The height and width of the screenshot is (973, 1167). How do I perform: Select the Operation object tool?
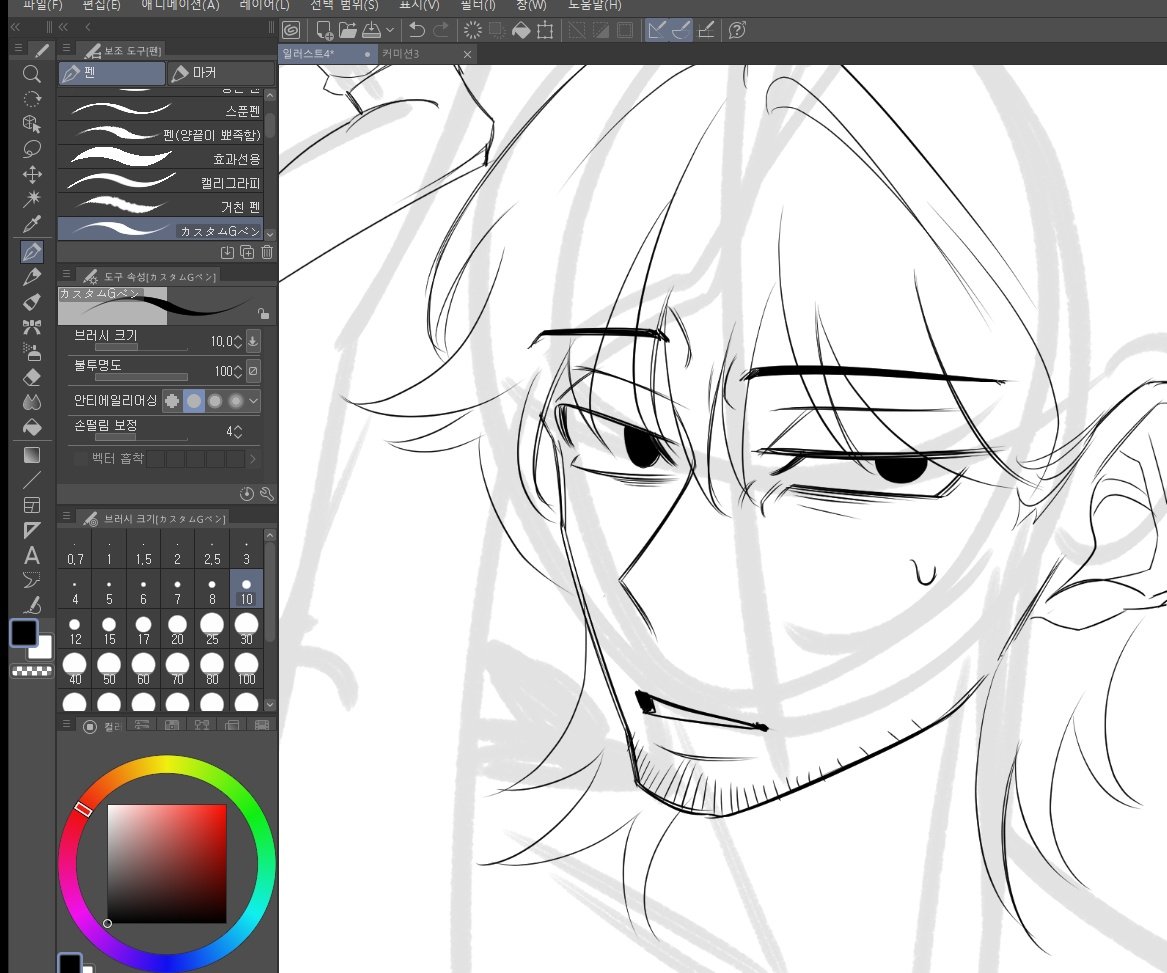(31, 124)
